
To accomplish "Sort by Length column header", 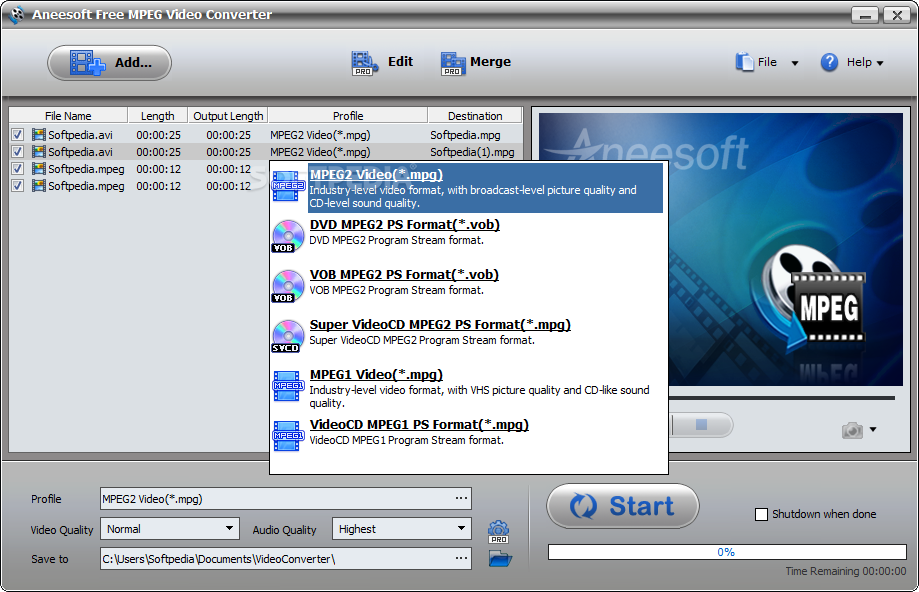I will click(x=157, y=115).
